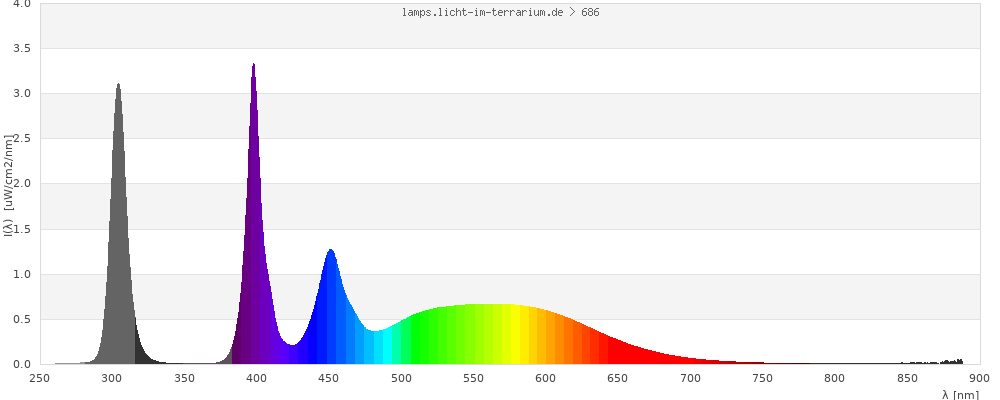This screenshot has width=1000, height=400.
Task: Click the cyan dip near 485 nm
Action: (378, 348)
